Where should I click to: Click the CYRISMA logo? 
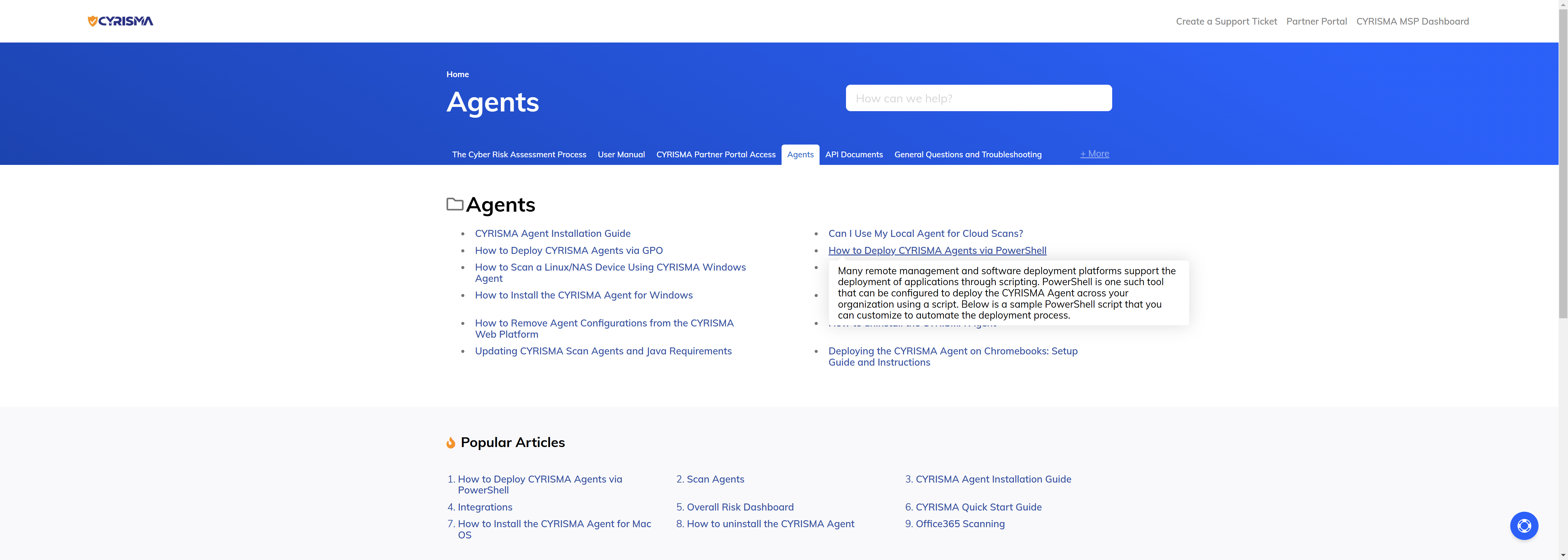(x=121, y=21)
